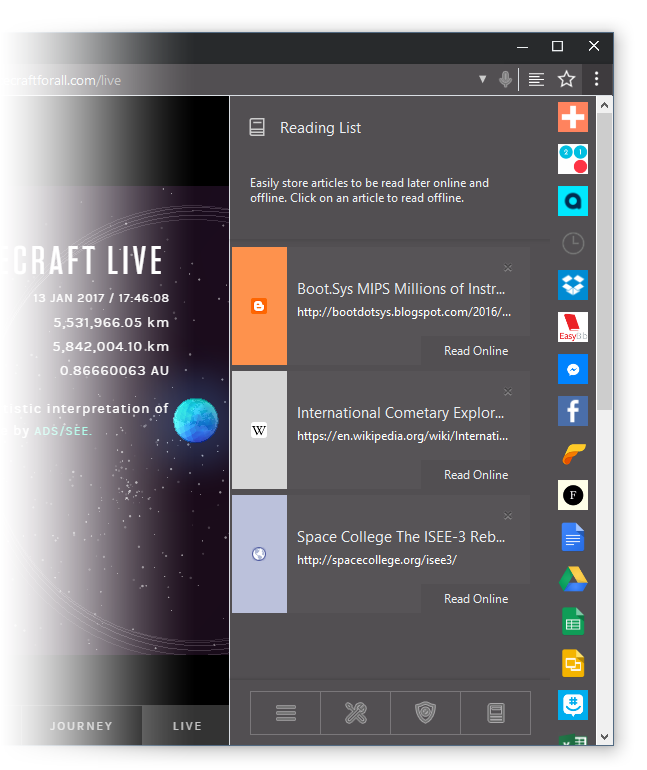Open the International Cometary Explor... article title

400,413
